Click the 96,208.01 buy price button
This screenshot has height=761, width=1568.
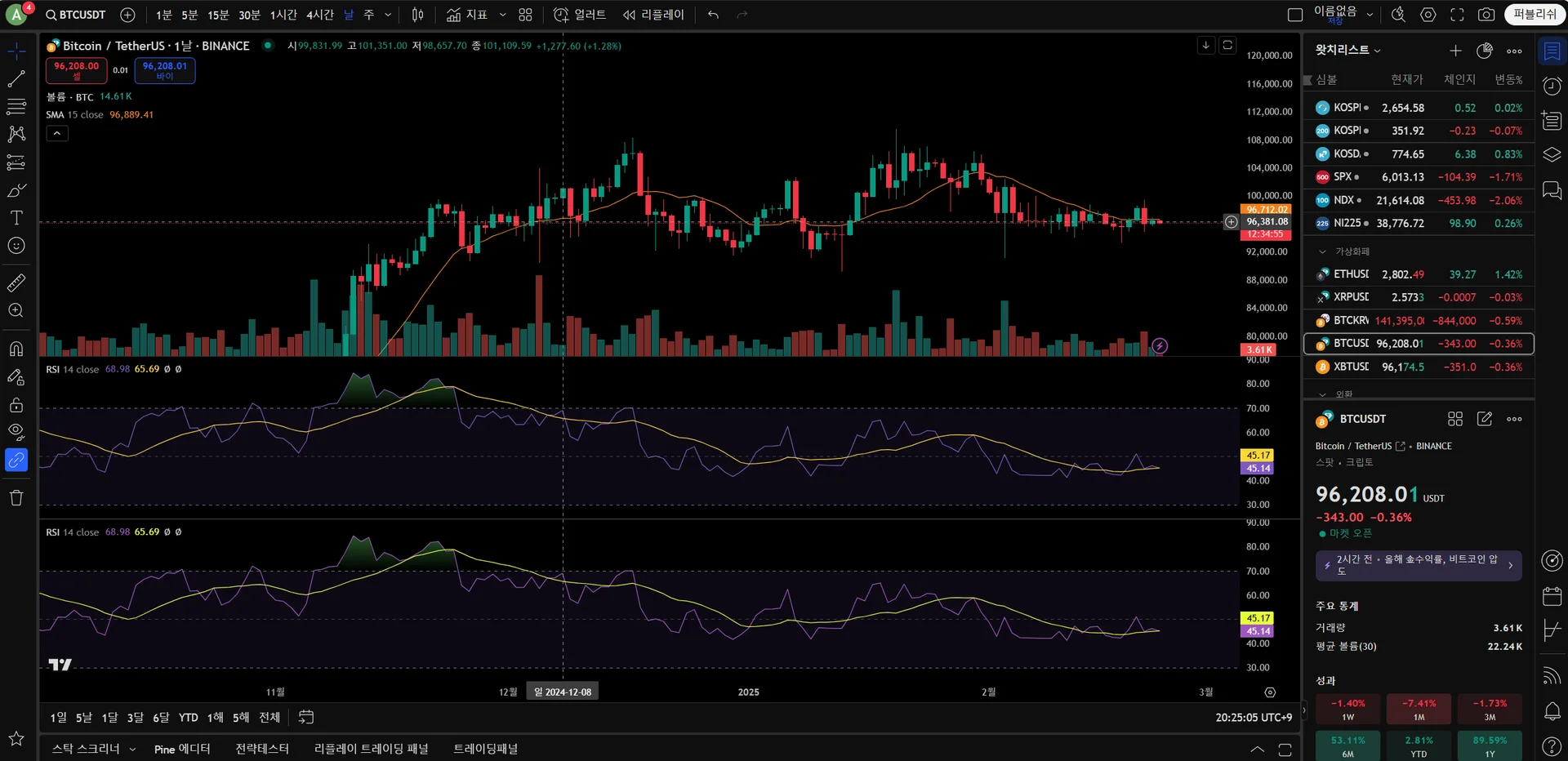click(165, 71)
